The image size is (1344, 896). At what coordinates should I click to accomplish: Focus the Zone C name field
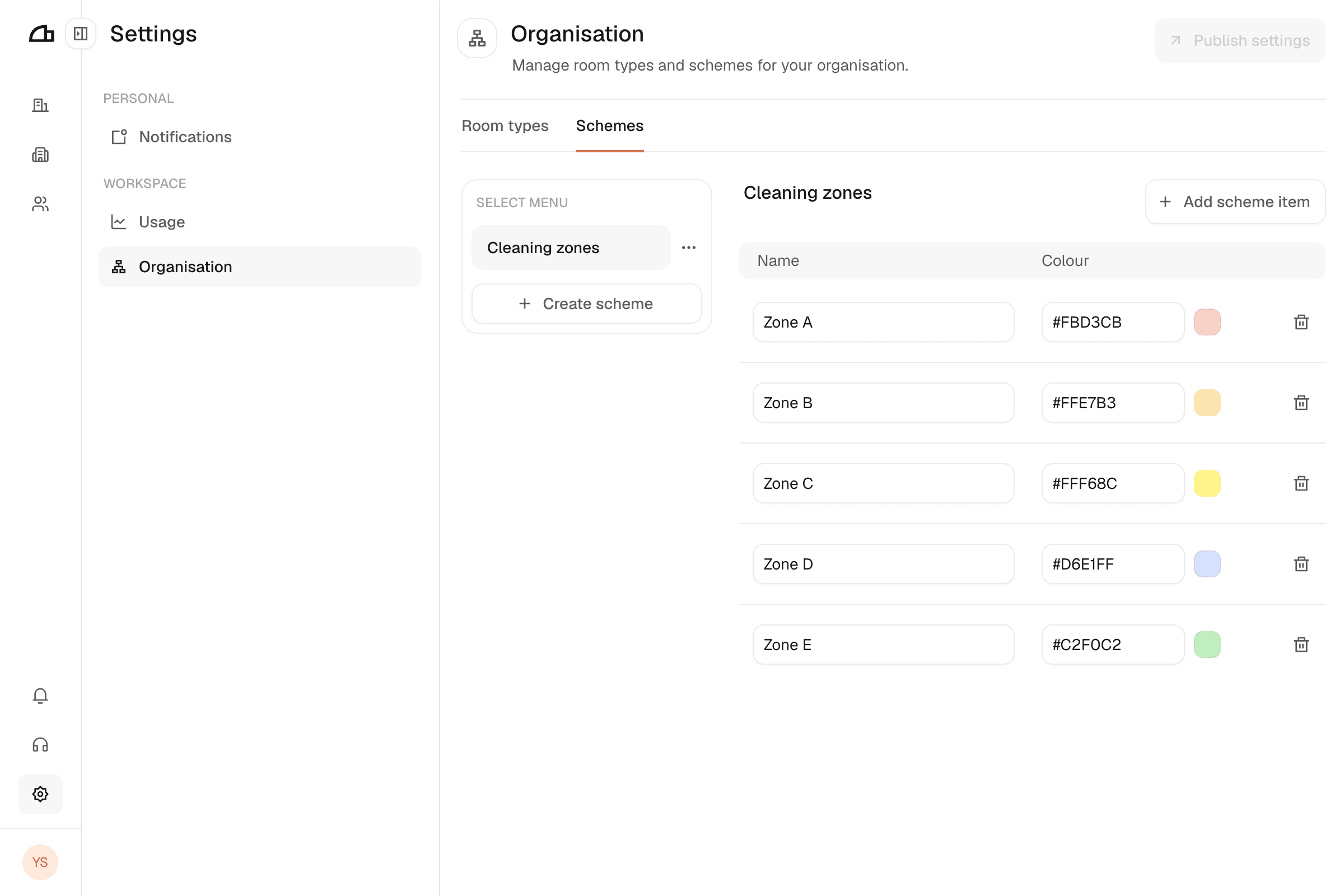coord(883,483)
